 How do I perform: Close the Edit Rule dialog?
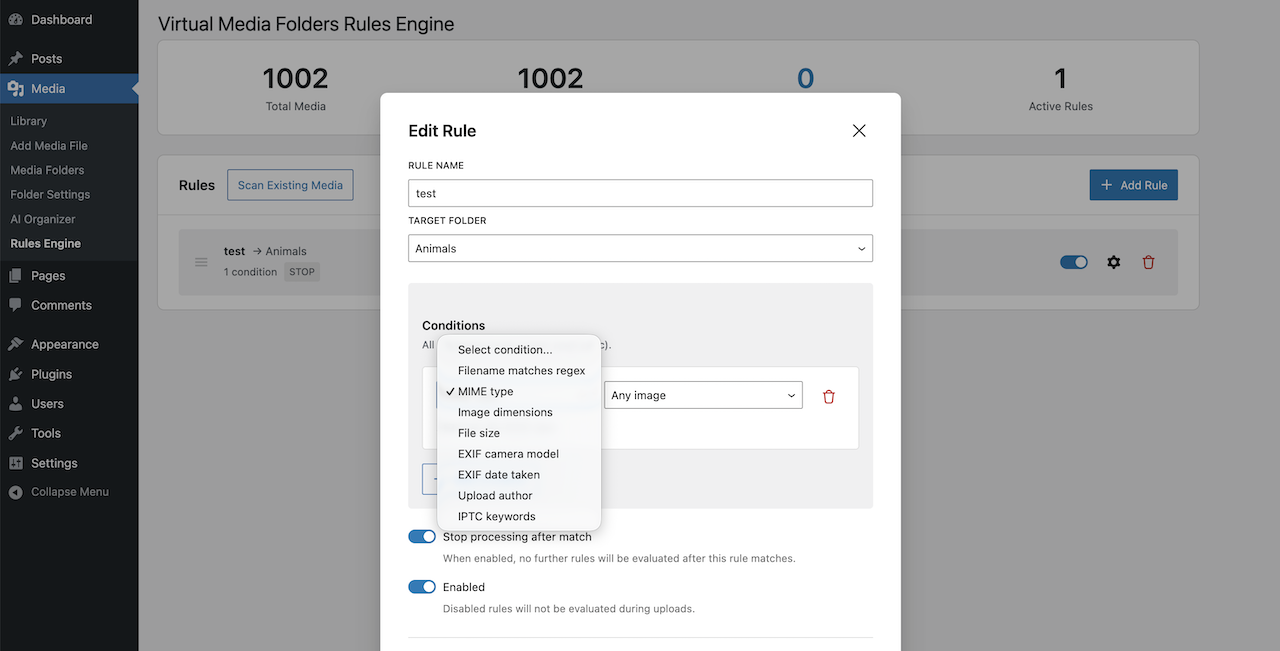tap(858, 131)
